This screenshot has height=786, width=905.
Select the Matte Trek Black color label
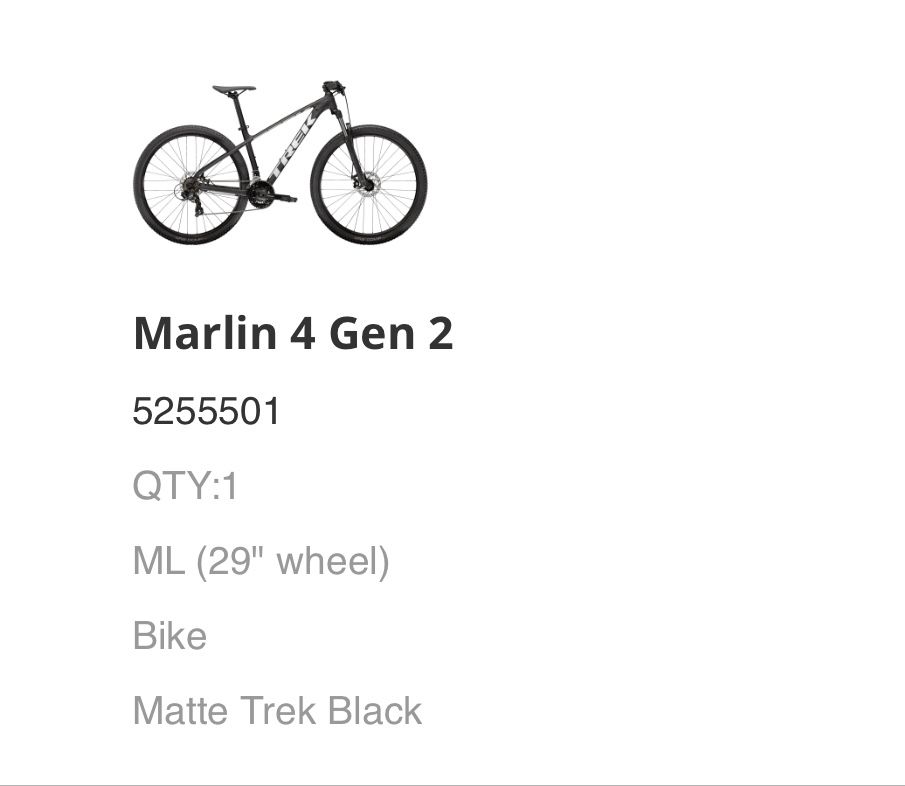277,711
